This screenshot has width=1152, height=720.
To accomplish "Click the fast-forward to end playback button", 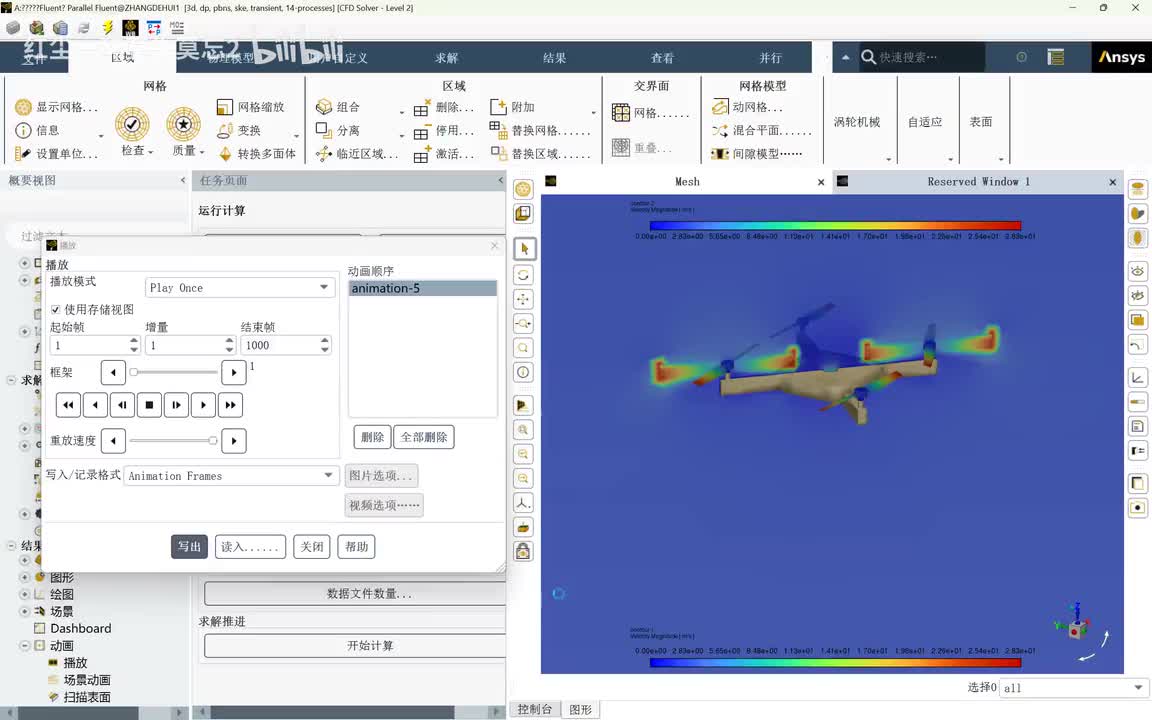I will [231, 405].
